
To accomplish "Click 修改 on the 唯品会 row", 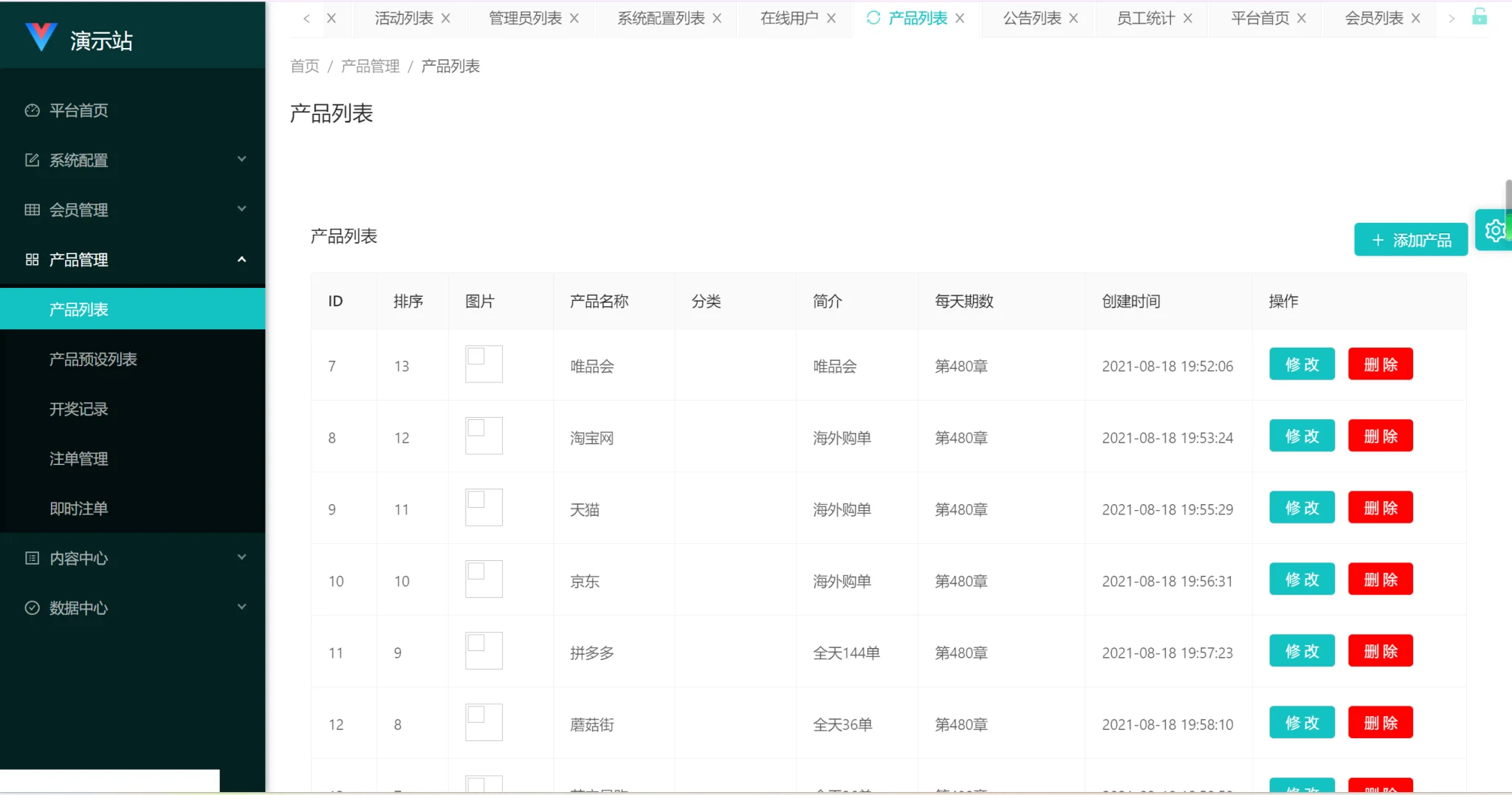I will point(1301,364).
